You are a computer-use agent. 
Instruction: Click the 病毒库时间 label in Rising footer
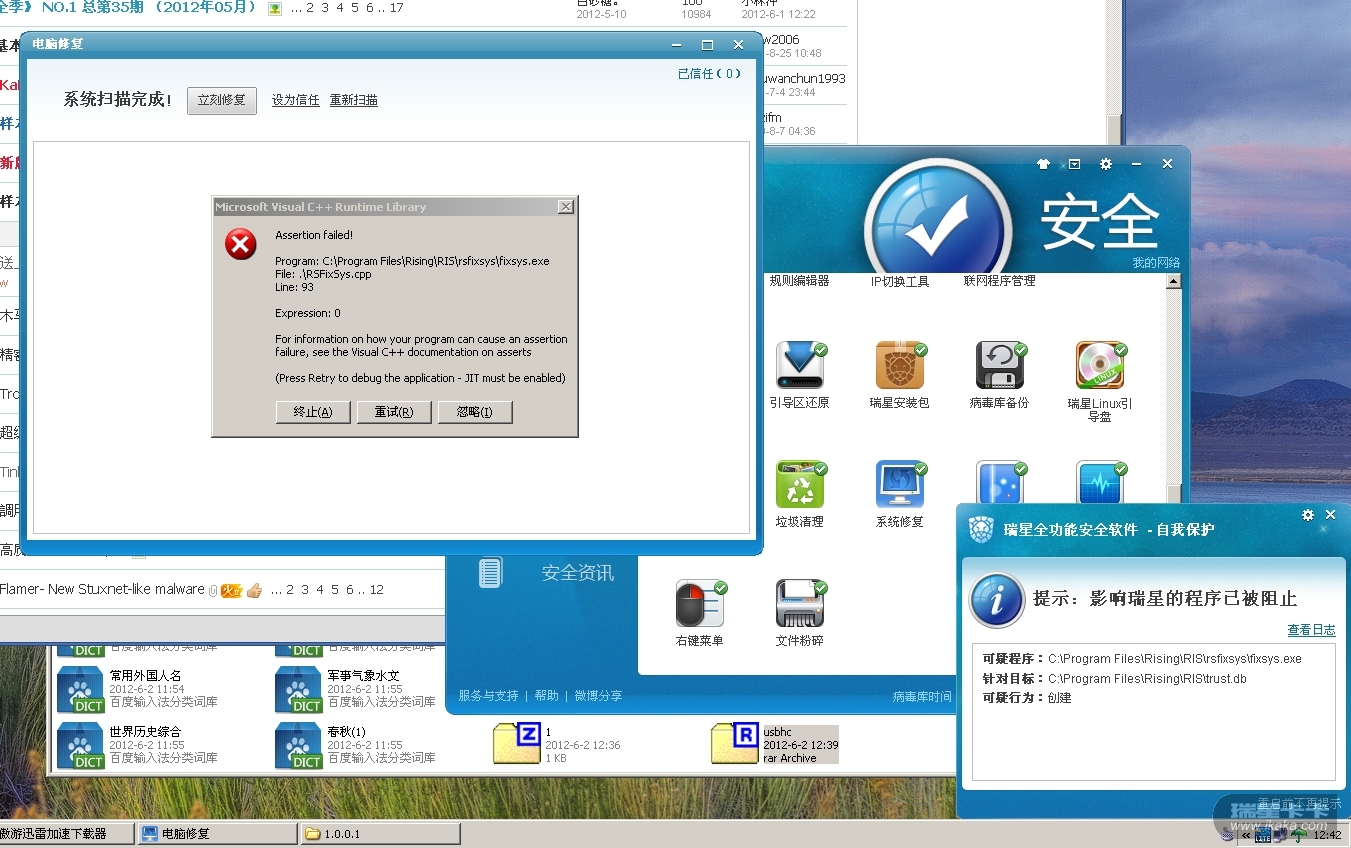click(x=922, y=697)
